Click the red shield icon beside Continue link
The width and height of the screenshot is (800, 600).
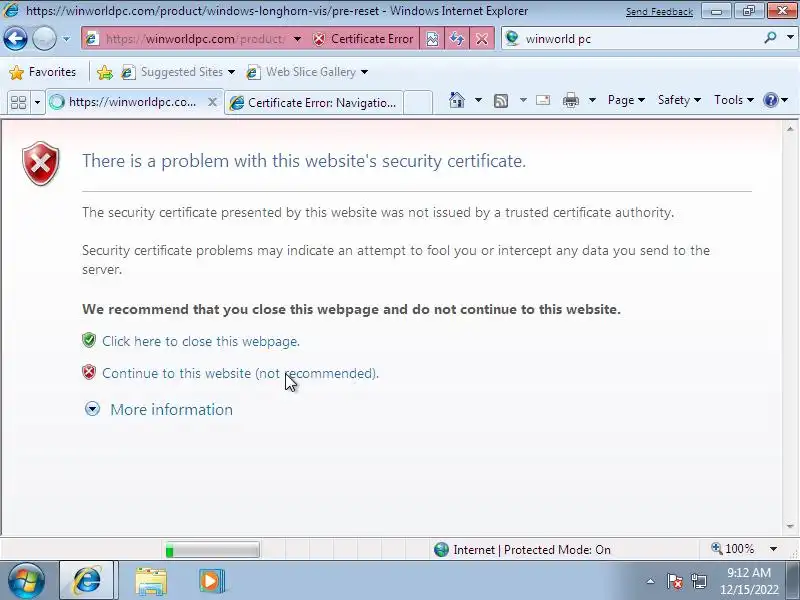point(89,372)
